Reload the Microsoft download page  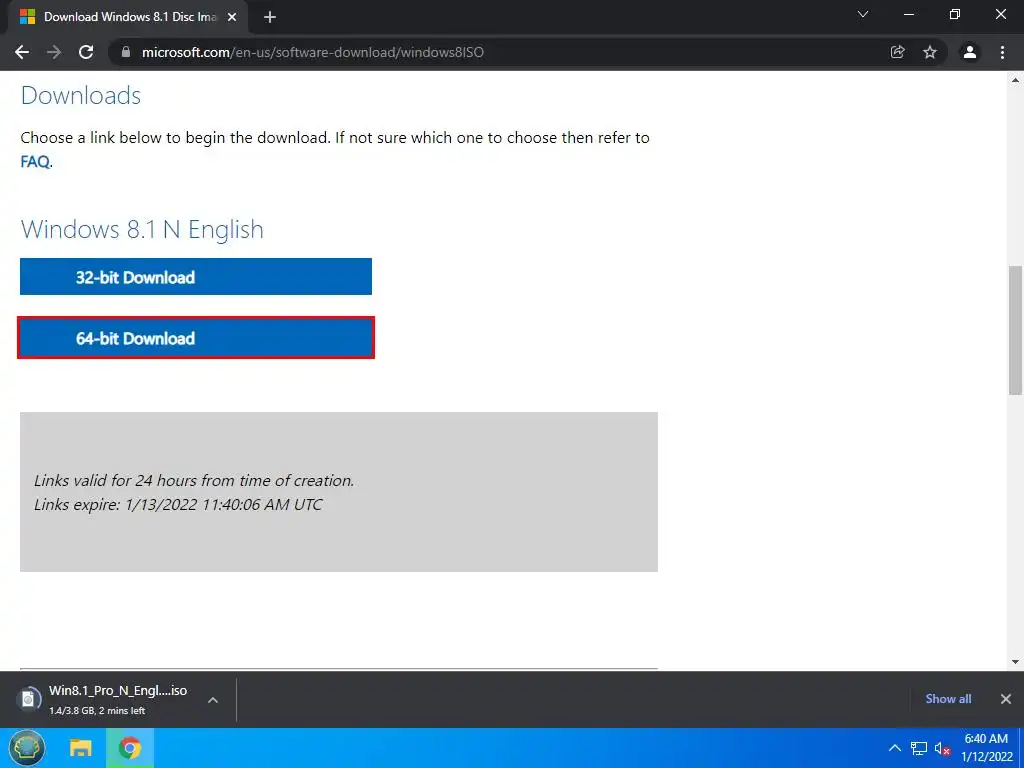pos(86,52)
